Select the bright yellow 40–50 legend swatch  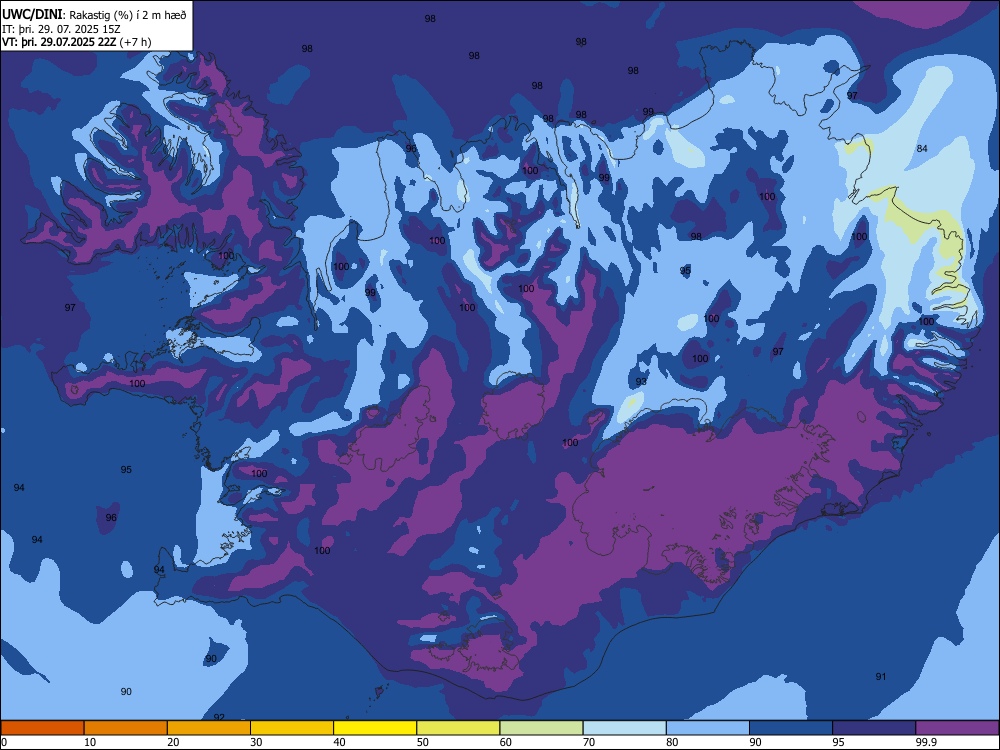375,728
